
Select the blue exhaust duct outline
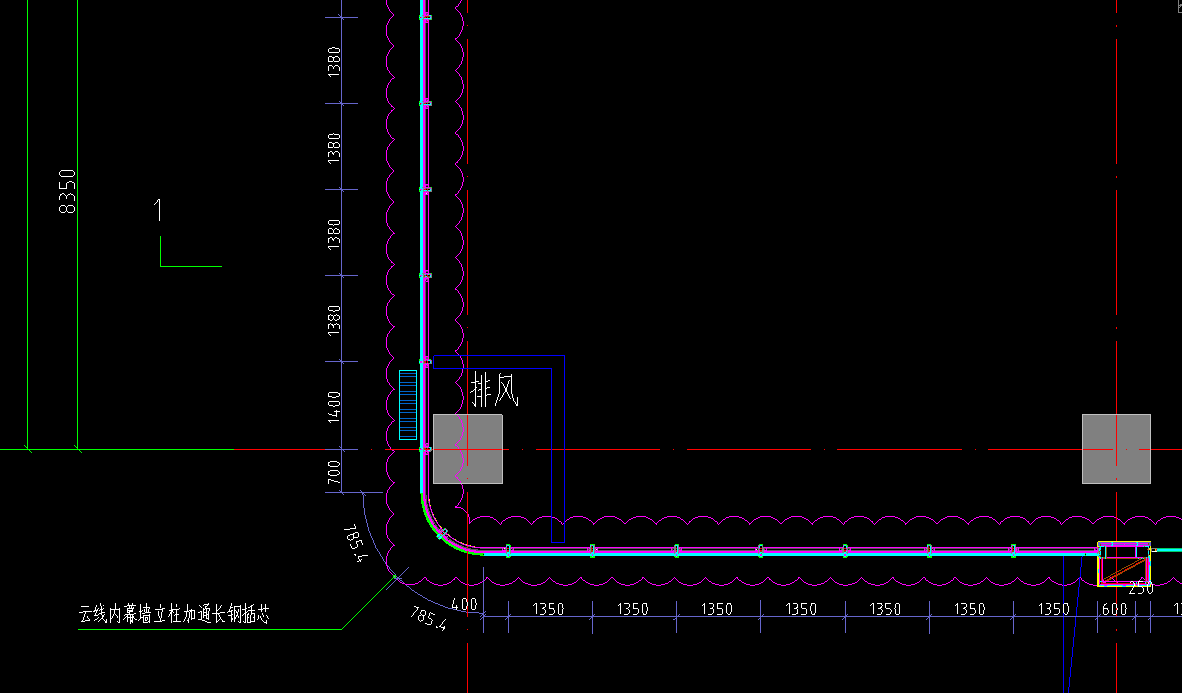tap(558, 450)
